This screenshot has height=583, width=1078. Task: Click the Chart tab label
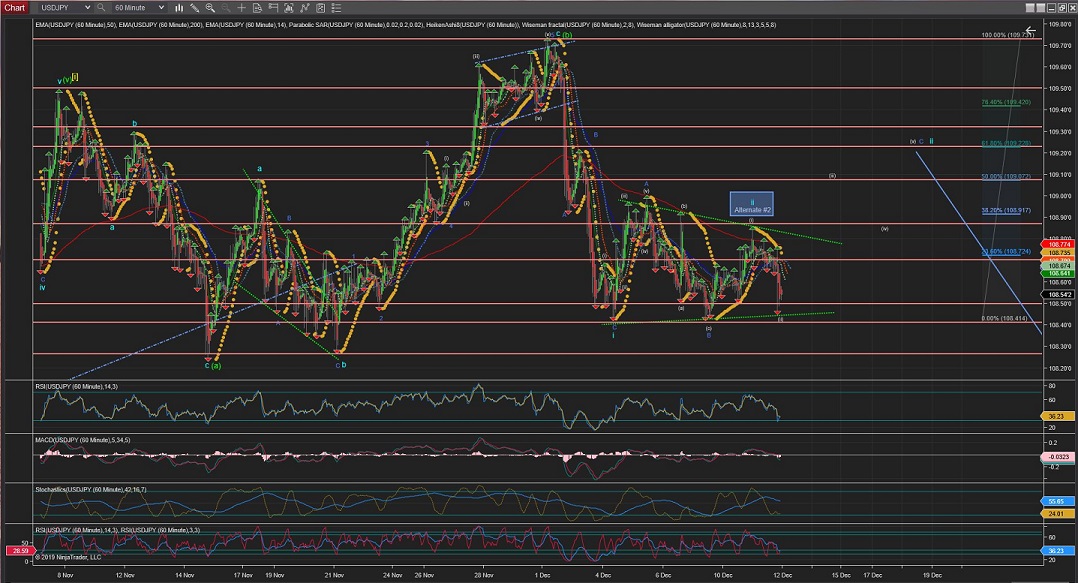(14, 8)
